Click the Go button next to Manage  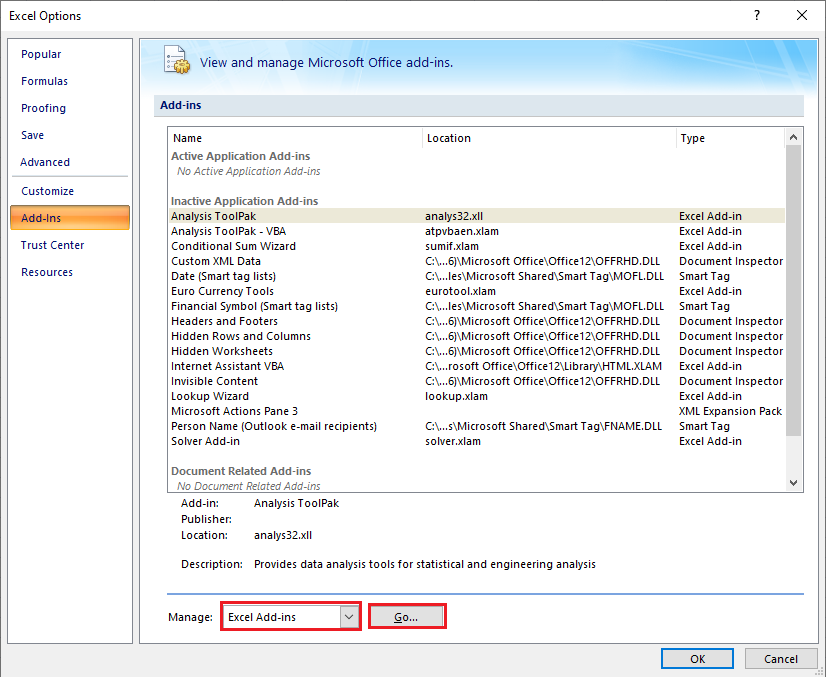click(407, 616)
